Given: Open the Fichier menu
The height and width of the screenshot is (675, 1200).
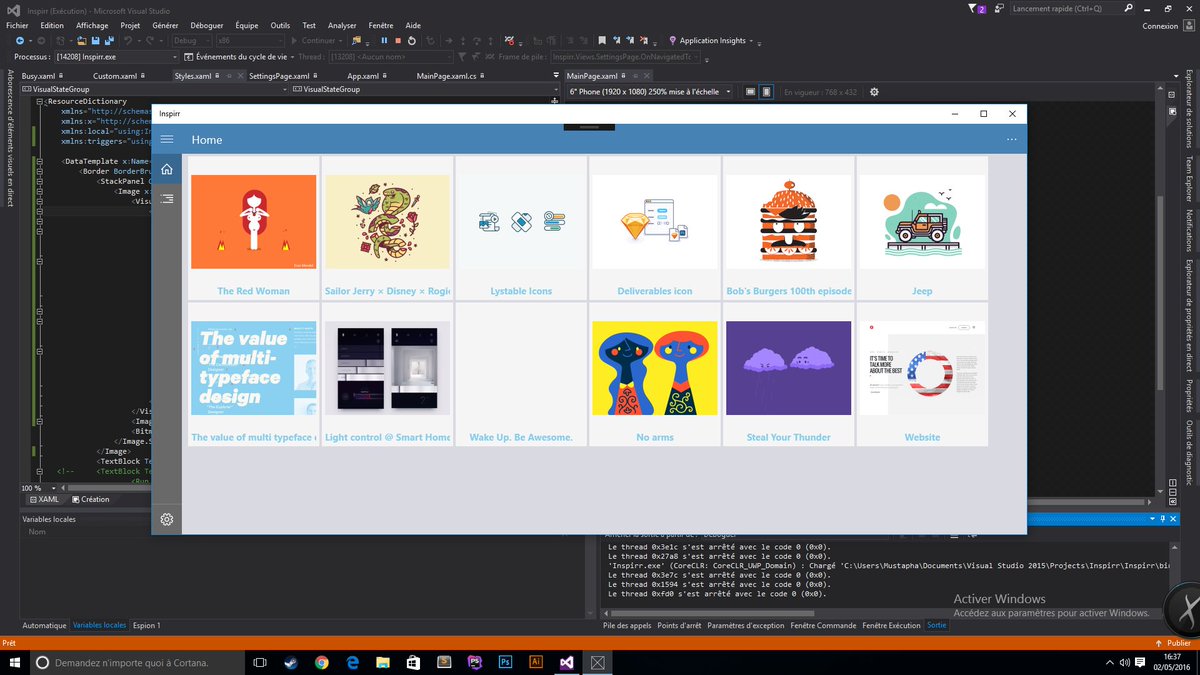Looking at the screenshot, I should pyautogui.click(x=17, y=25).
